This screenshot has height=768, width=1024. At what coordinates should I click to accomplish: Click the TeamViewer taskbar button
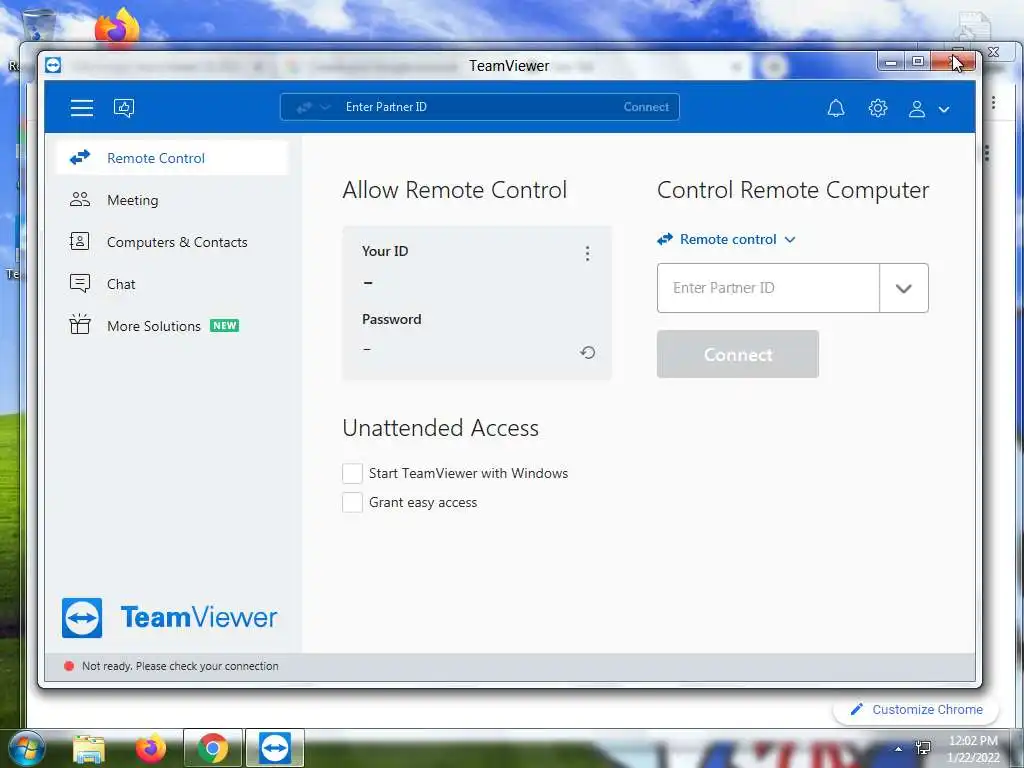click(275, 748)
